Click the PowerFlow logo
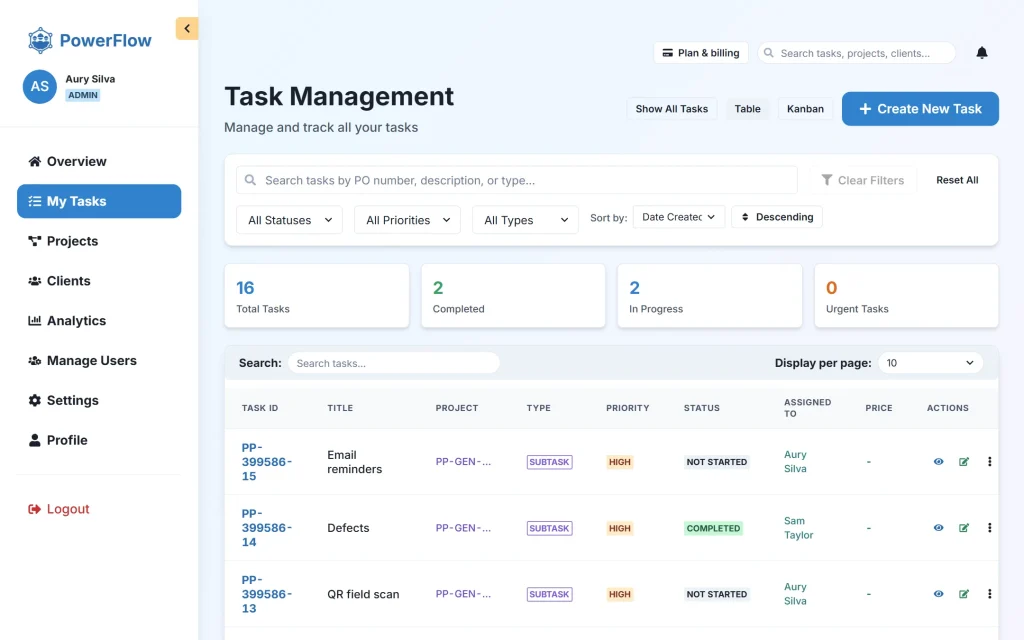 [90, 40]
